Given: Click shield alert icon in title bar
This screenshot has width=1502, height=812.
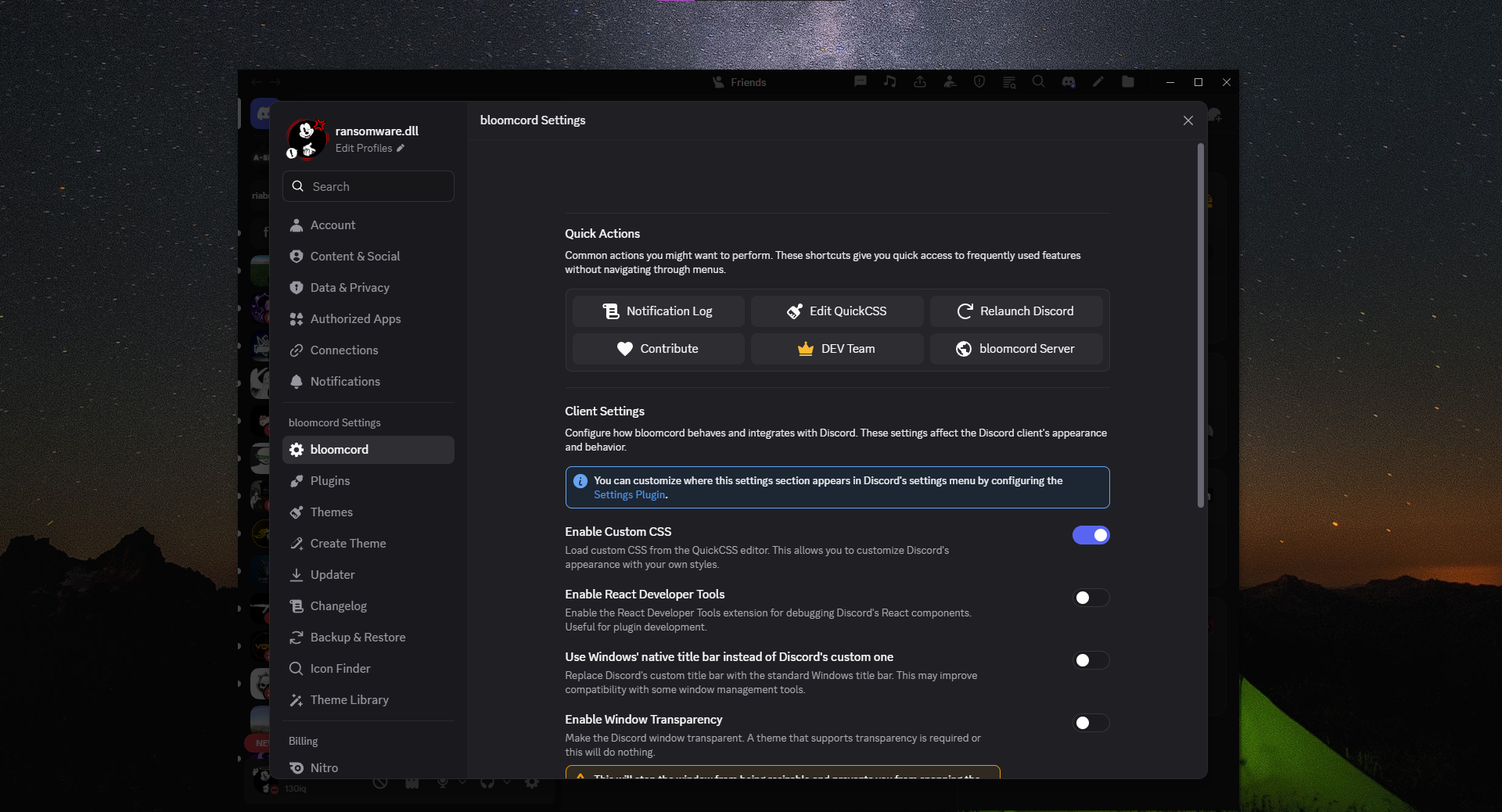Looking at the screenshot, I should click(x=979, y=81).
